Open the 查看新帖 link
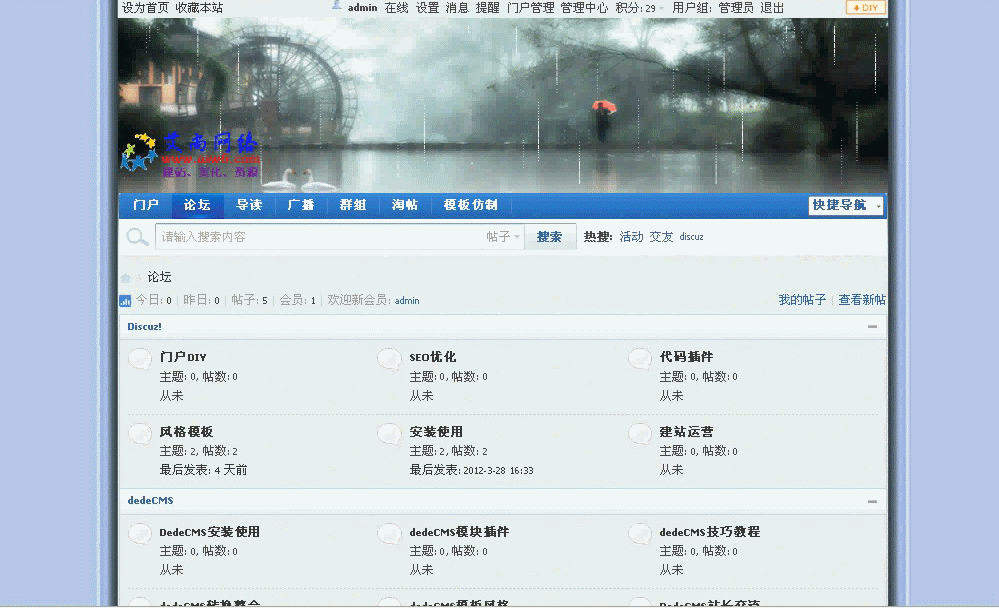The height and width of the screenshot is (608, 999). coord(862,300)
